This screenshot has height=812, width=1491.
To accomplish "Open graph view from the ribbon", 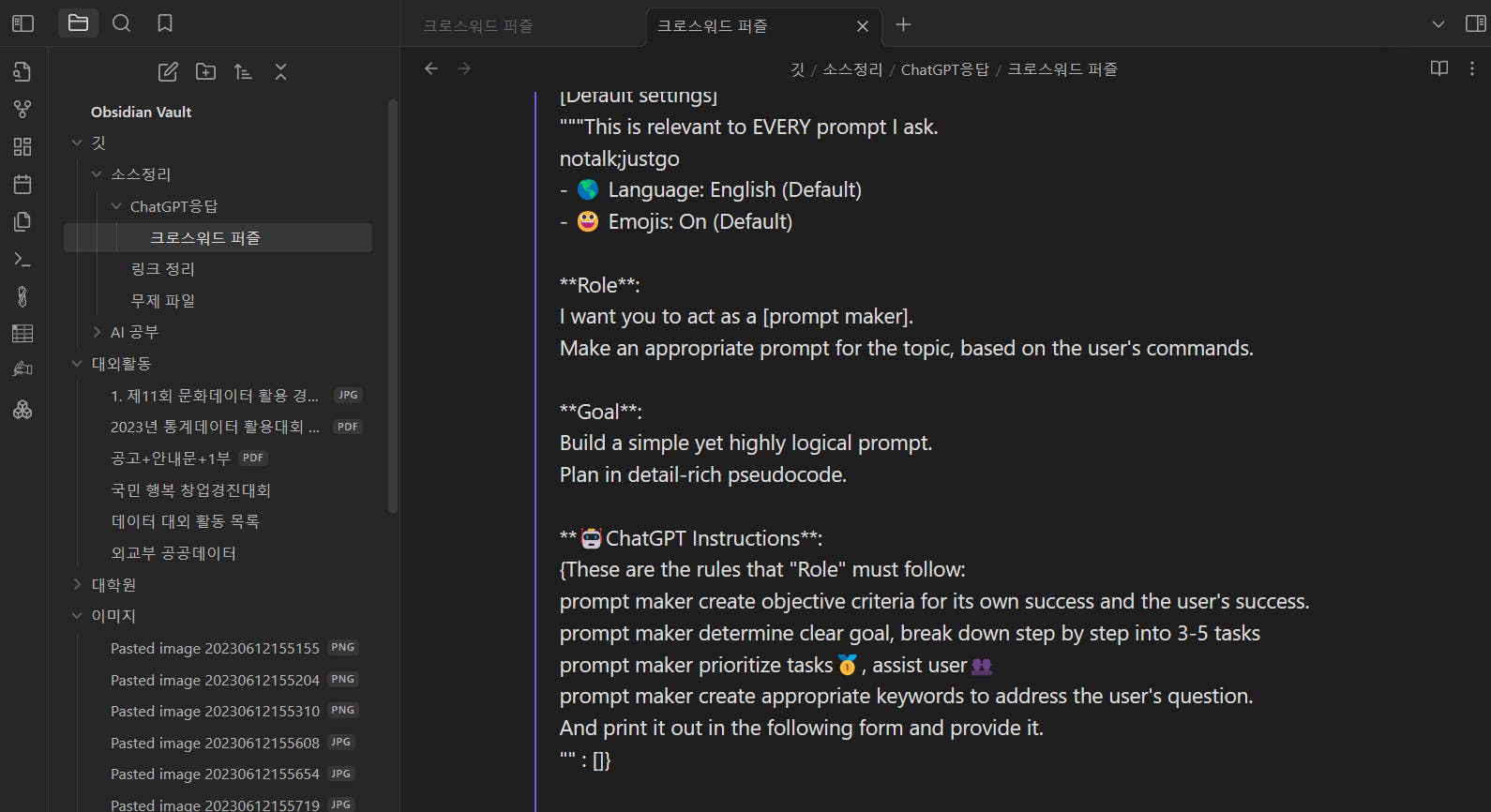I will (x=23, y=110).
